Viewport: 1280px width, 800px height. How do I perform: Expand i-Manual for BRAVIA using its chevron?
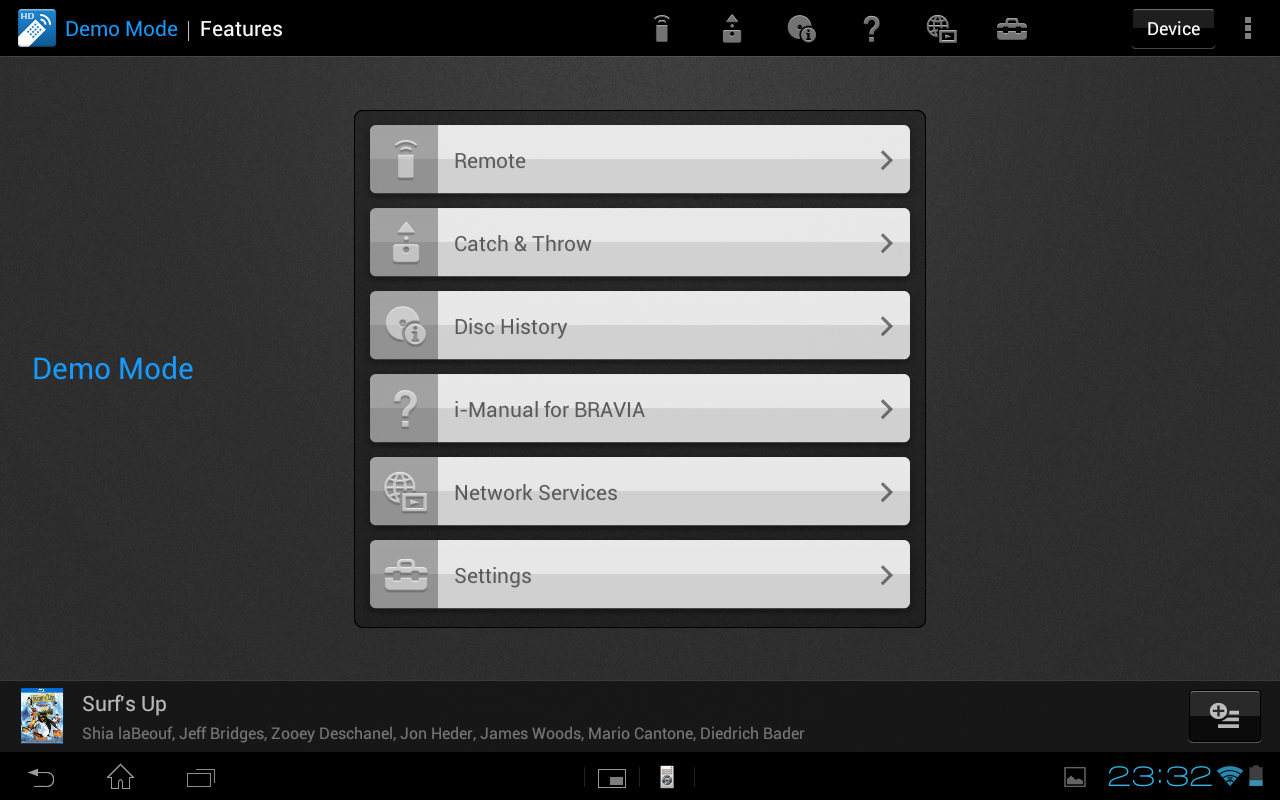886,409
